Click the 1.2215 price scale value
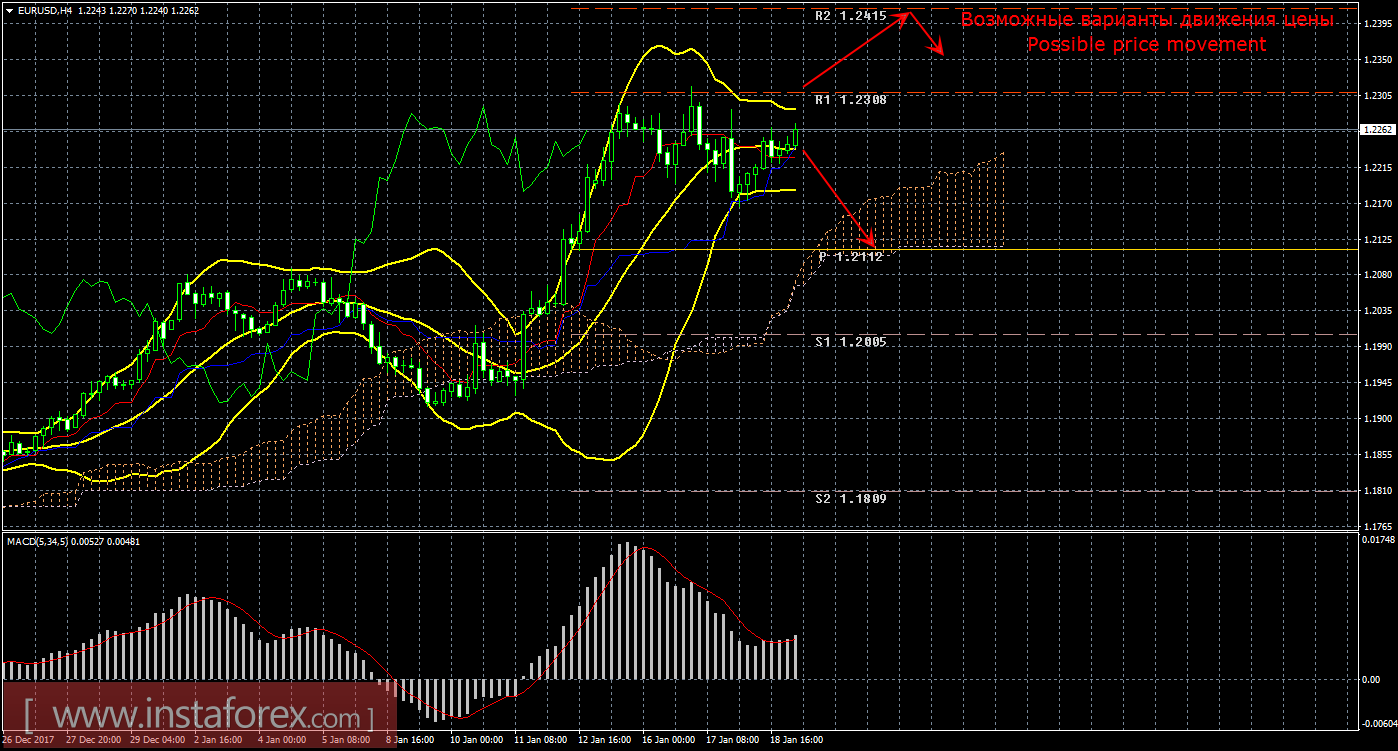 (x=1378, y=168)
